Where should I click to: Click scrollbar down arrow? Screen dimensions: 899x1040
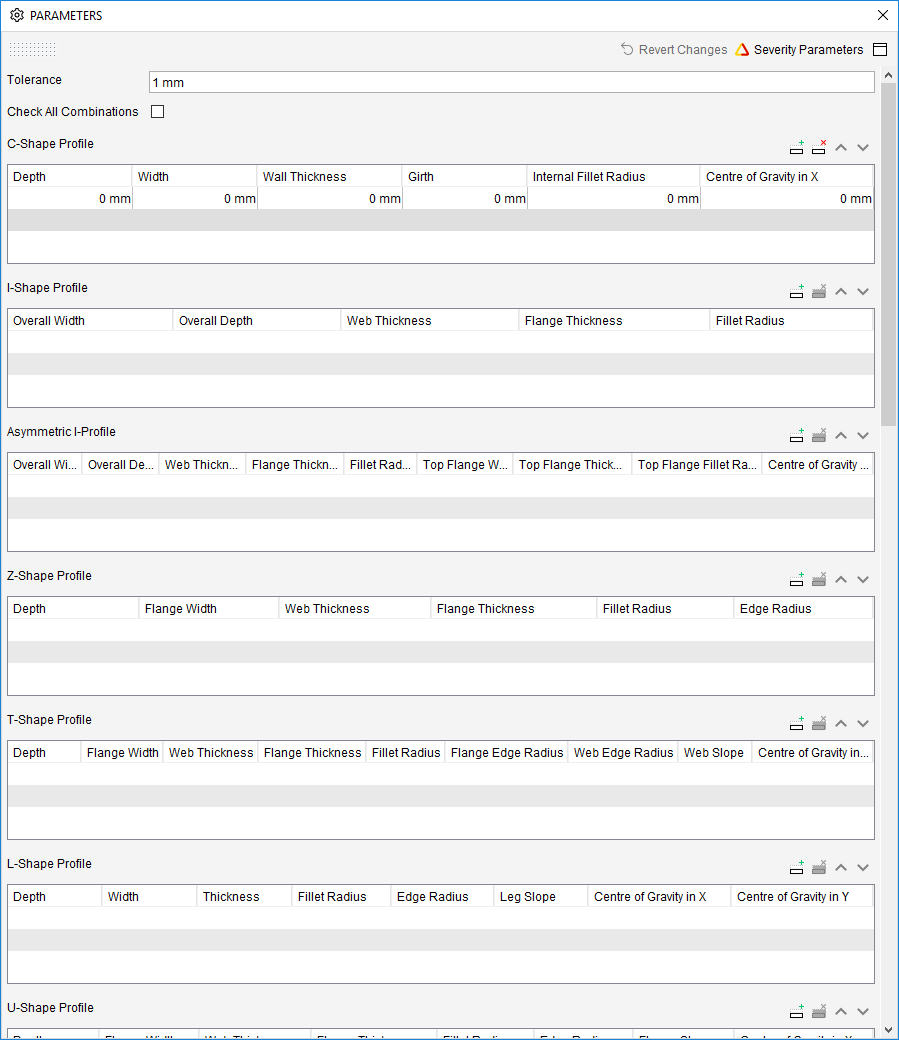(888, 1030)
